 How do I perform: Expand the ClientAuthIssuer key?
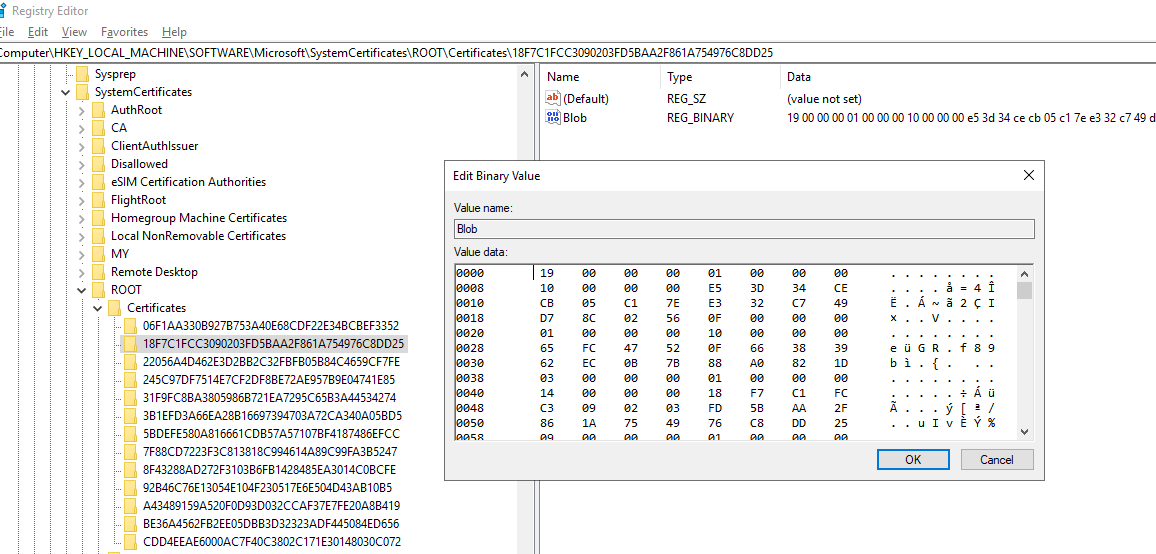click(82, 146)
